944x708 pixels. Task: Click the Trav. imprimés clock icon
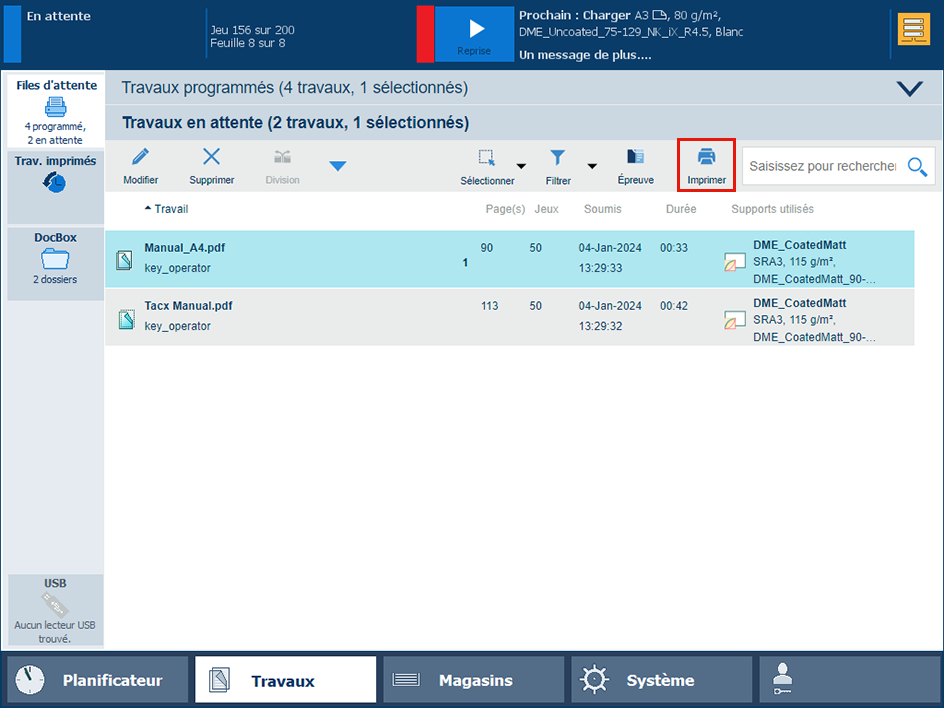[54, 182]
